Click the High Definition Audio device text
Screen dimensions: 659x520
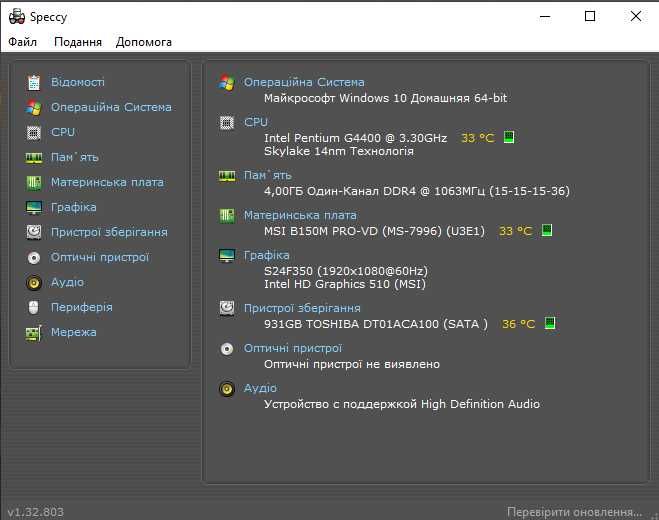click(402, 404)
